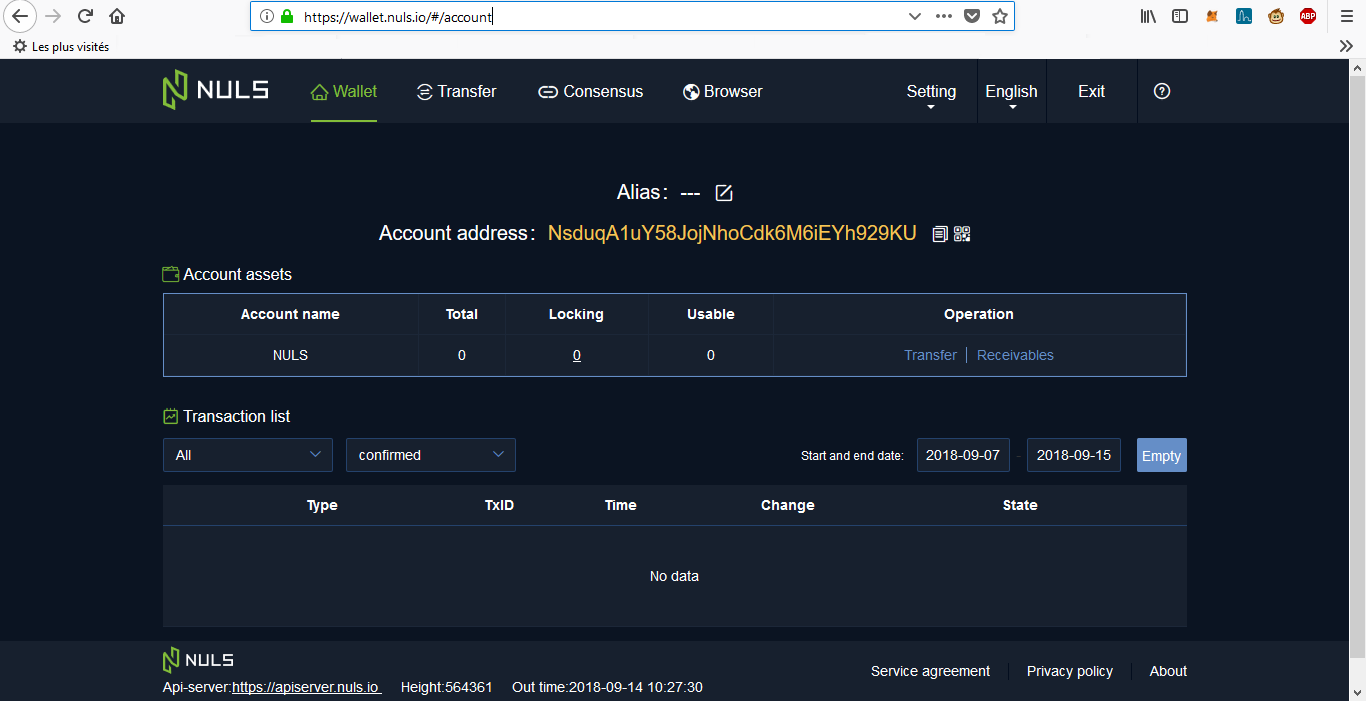Open the All transaction type dropdown
Image resolution: width=1366 pixels, height=701 pixels.
248,455
